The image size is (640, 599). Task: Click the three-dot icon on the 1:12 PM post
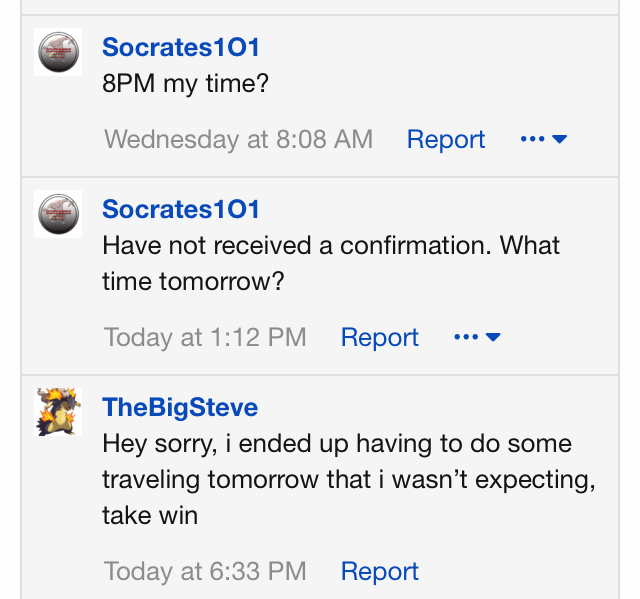pyautogui.click(x=466, y=337)
